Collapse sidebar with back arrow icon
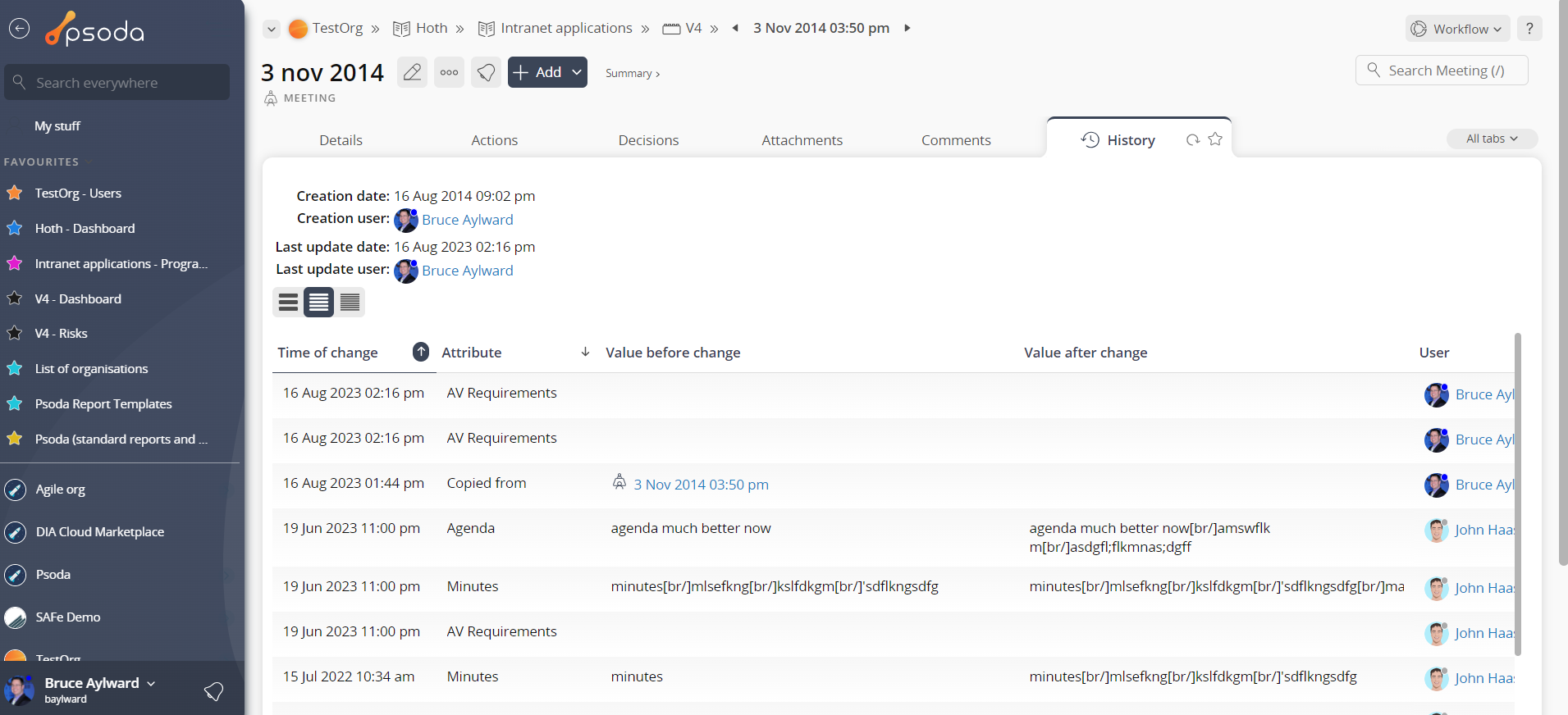 (19, 29)
